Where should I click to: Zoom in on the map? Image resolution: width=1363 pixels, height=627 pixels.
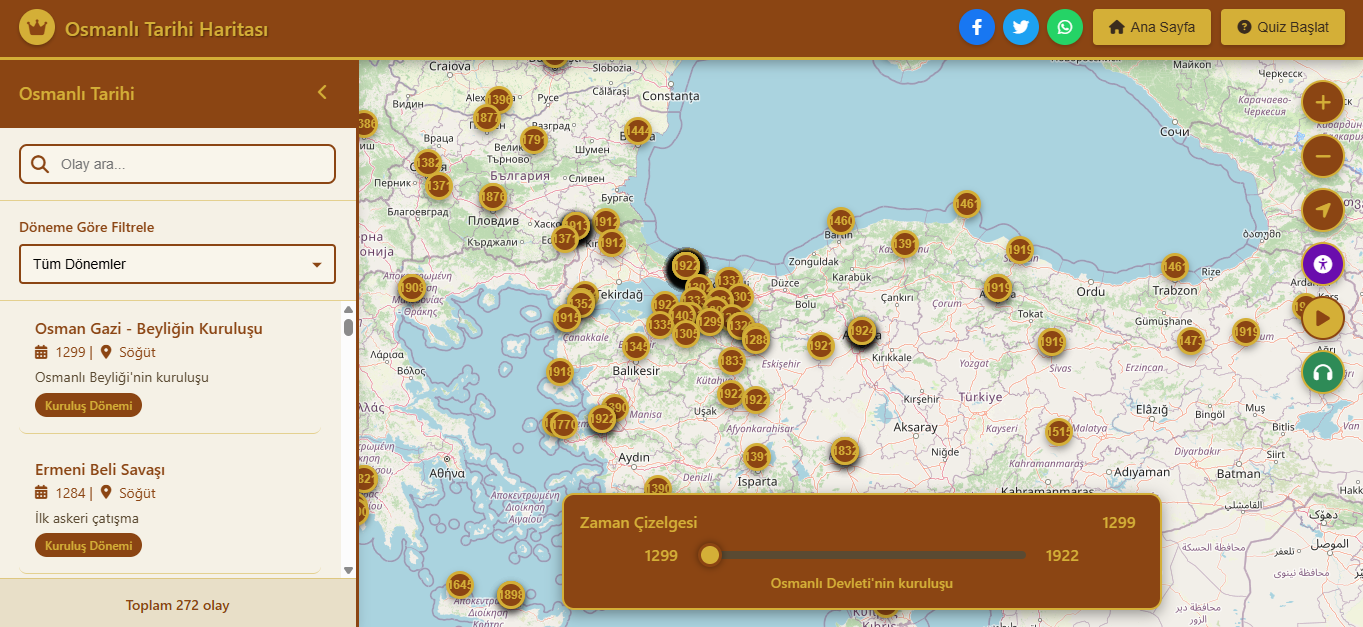pyautogui.click(x=1322, y=101)
